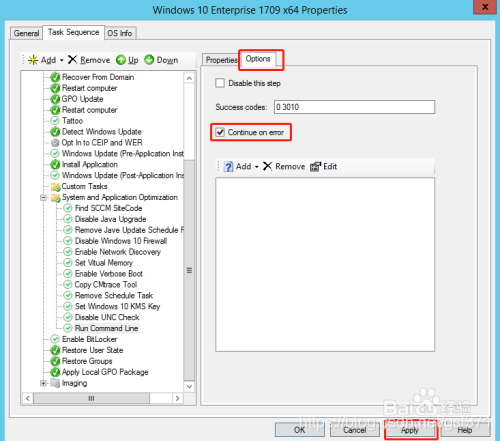Image resolution: width=500 pixels, height=441 pixels.
Task: Click the Apply Local GPO Package icon
Action: coord(55,372)
